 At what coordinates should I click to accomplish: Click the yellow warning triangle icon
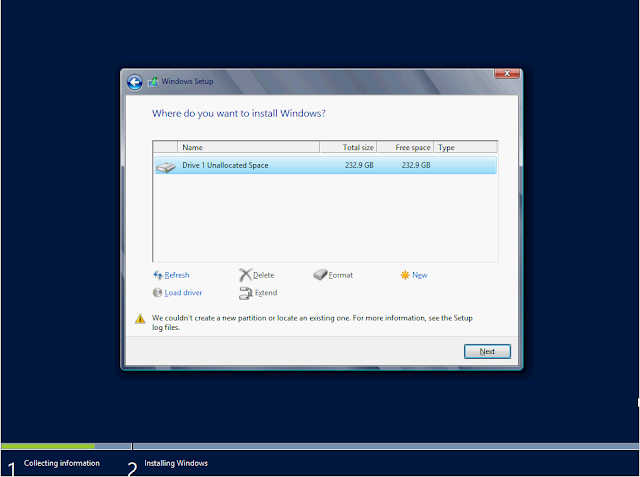tap(140, 319)
